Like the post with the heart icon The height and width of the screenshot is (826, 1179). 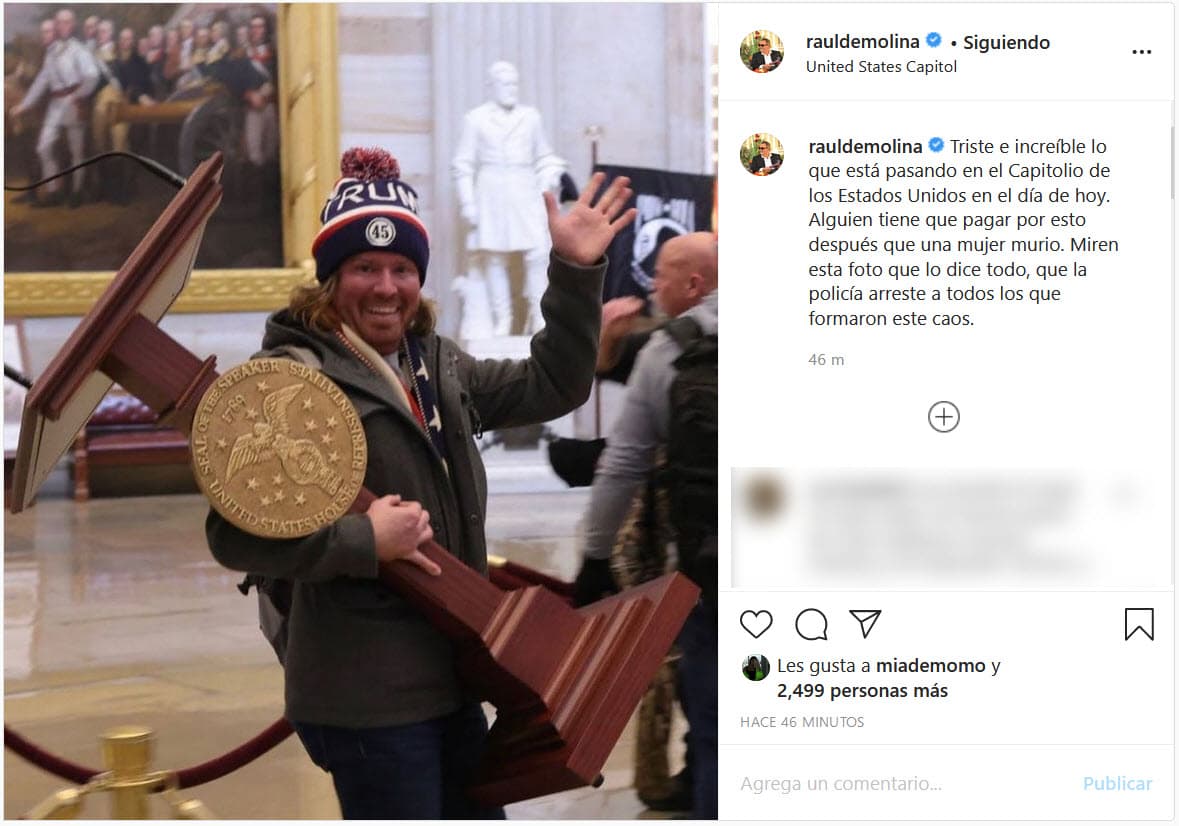756,624
